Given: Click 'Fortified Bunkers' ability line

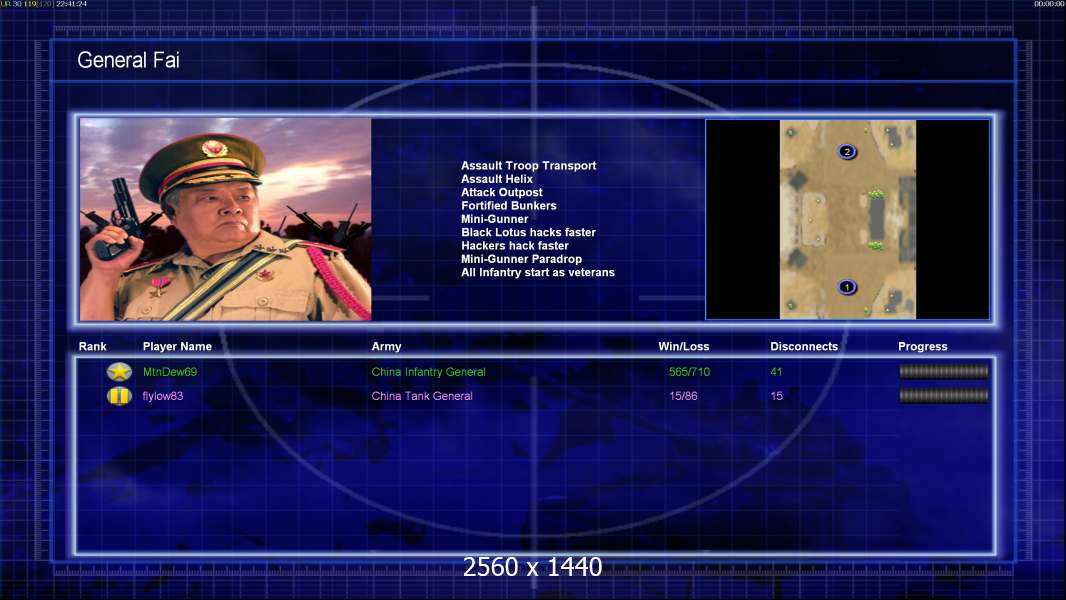Looking at the screenshot, I should [509, 205].
